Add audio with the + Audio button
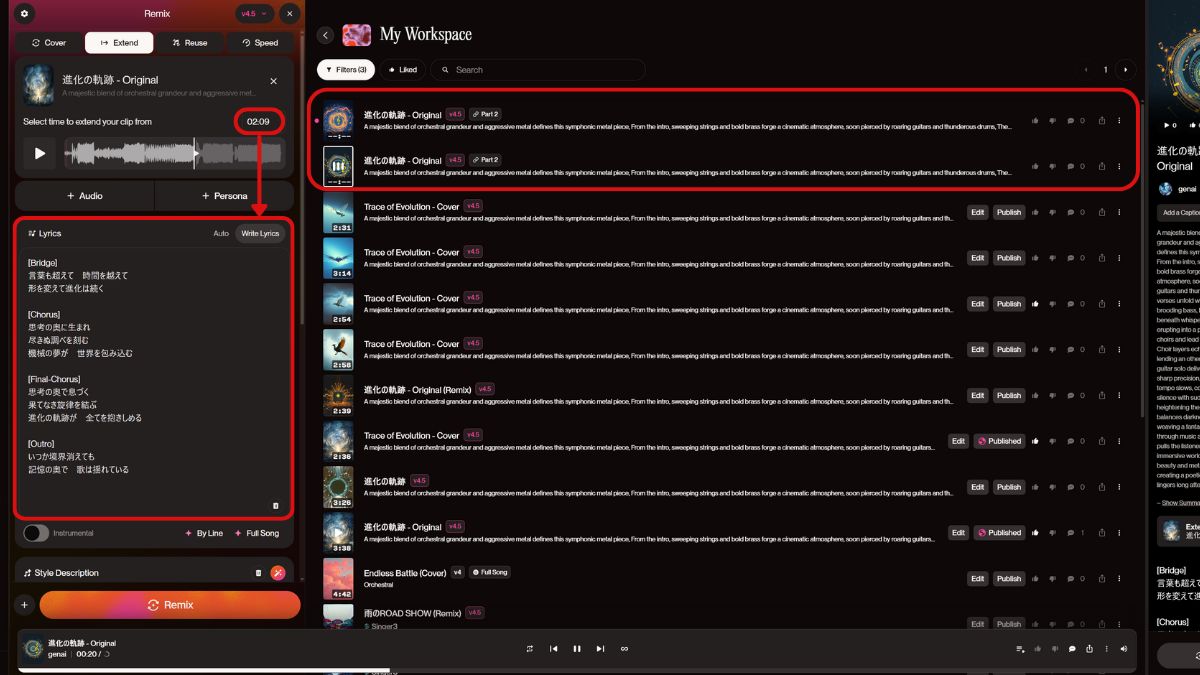The height and width of the screenshot is (675, 1200). [x=85, y=196]
